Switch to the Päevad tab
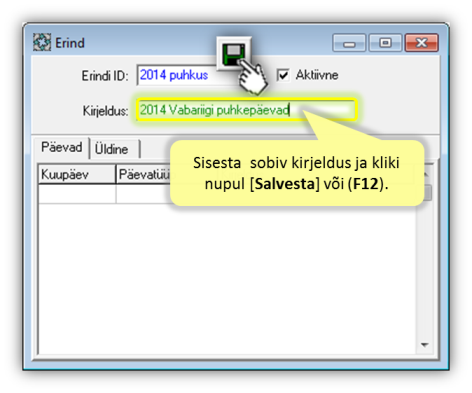 click(62, 147)
